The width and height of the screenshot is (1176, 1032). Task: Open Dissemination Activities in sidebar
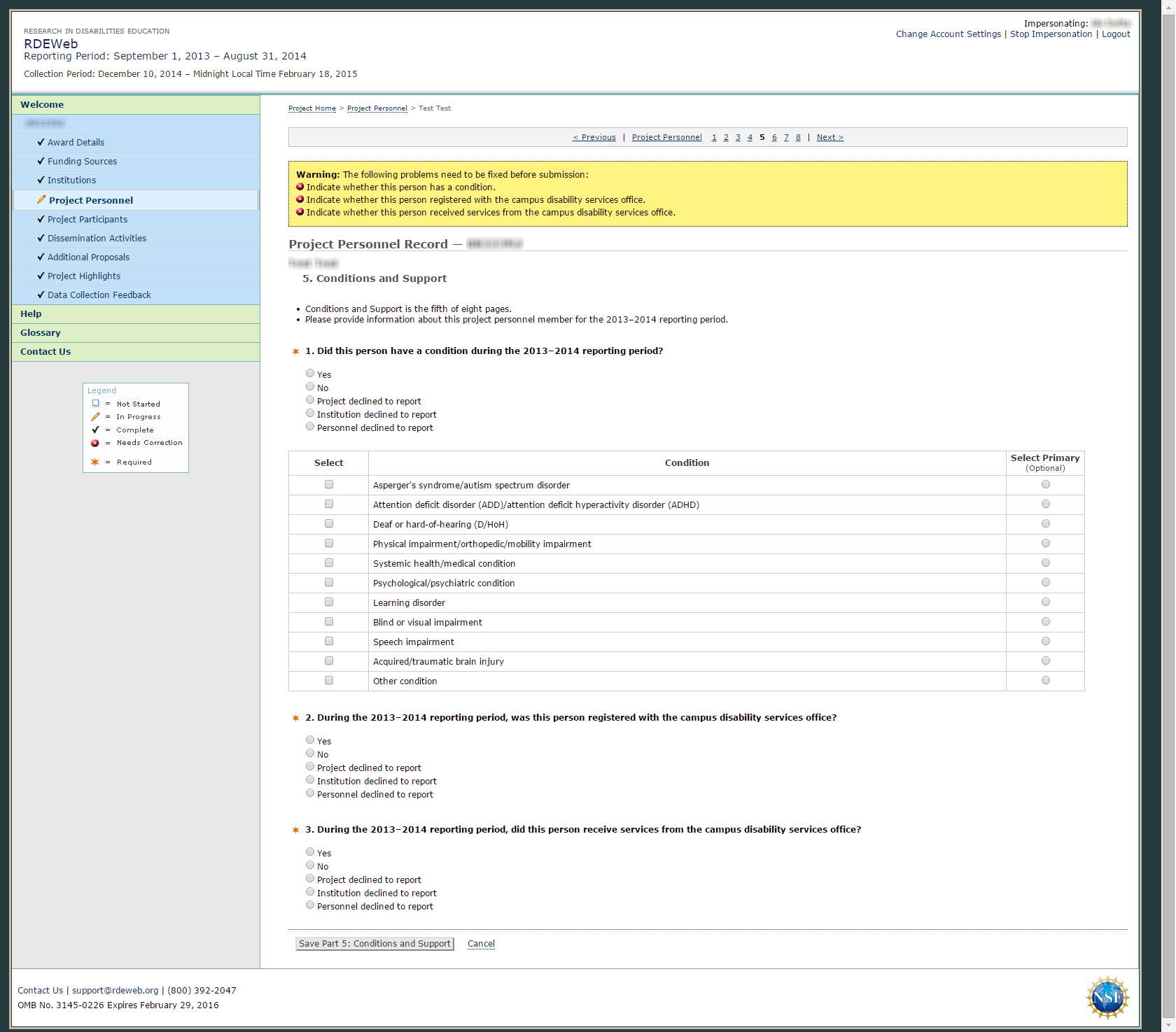point(97,238)
